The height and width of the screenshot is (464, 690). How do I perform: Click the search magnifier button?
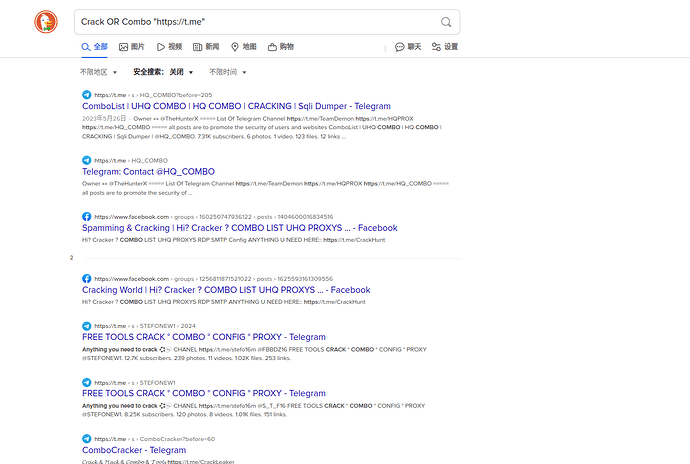point(446,22)
